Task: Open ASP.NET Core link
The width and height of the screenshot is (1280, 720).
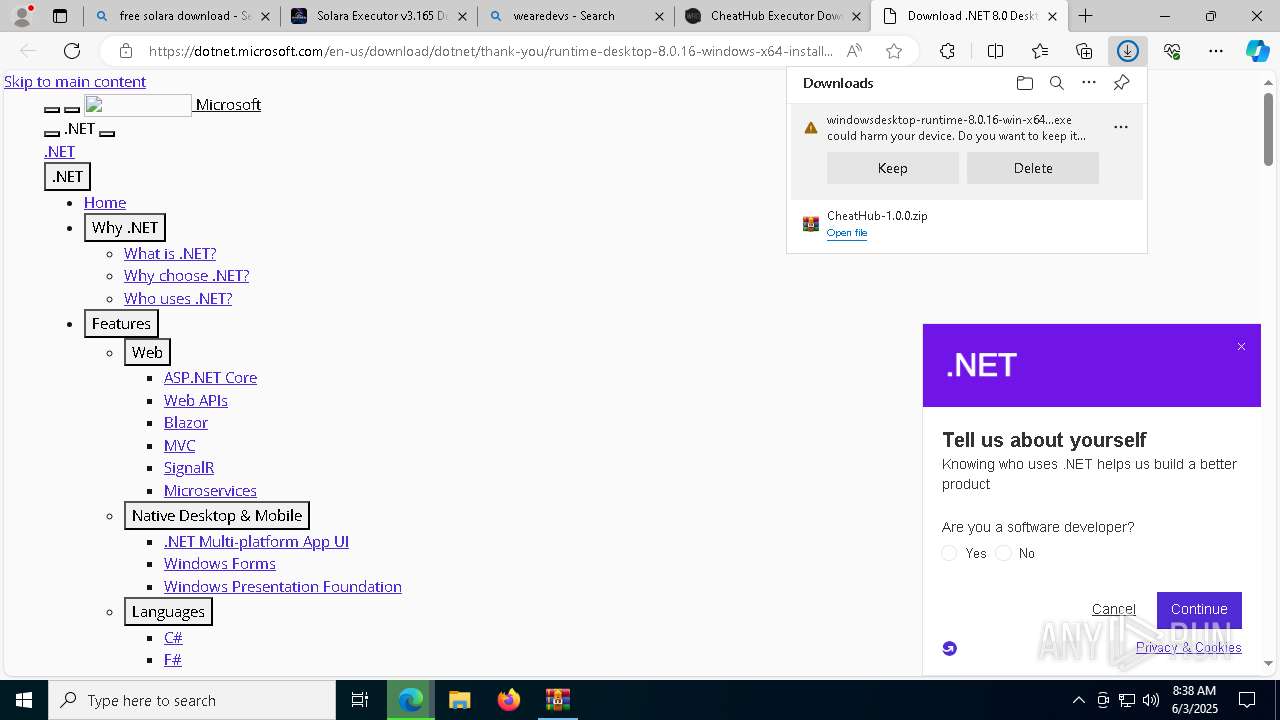Action: (210, 378)
